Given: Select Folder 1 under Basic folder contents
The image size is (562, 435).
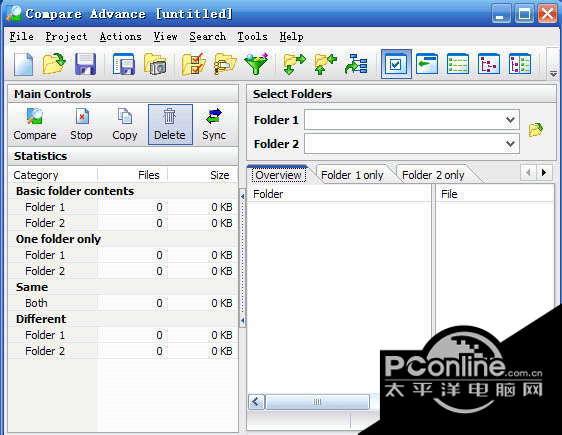Looking at the screenshot, I should pos(123,207).
